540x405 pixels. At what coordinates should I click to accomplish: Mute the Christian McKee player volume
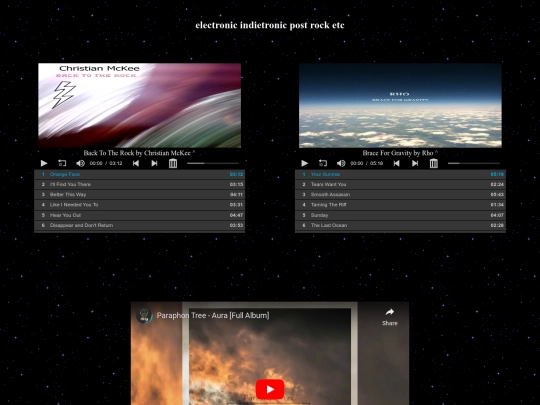(x=80, y=163)
